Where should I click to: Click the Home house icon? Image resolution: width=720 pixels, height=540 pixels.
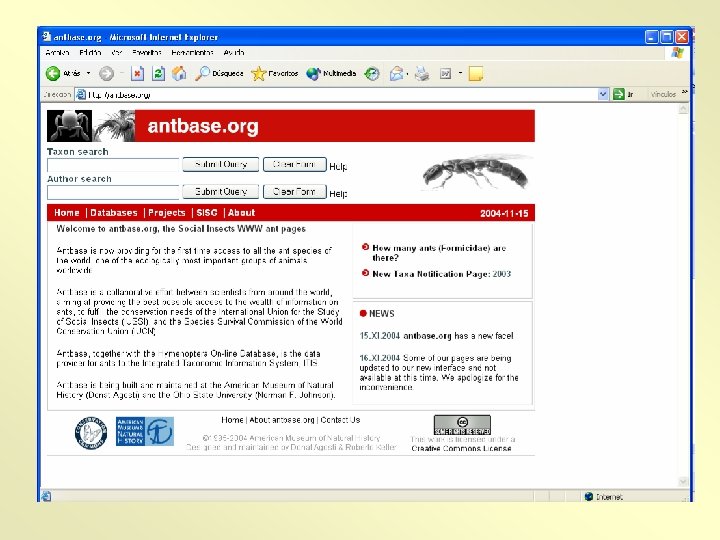(179, 73)
